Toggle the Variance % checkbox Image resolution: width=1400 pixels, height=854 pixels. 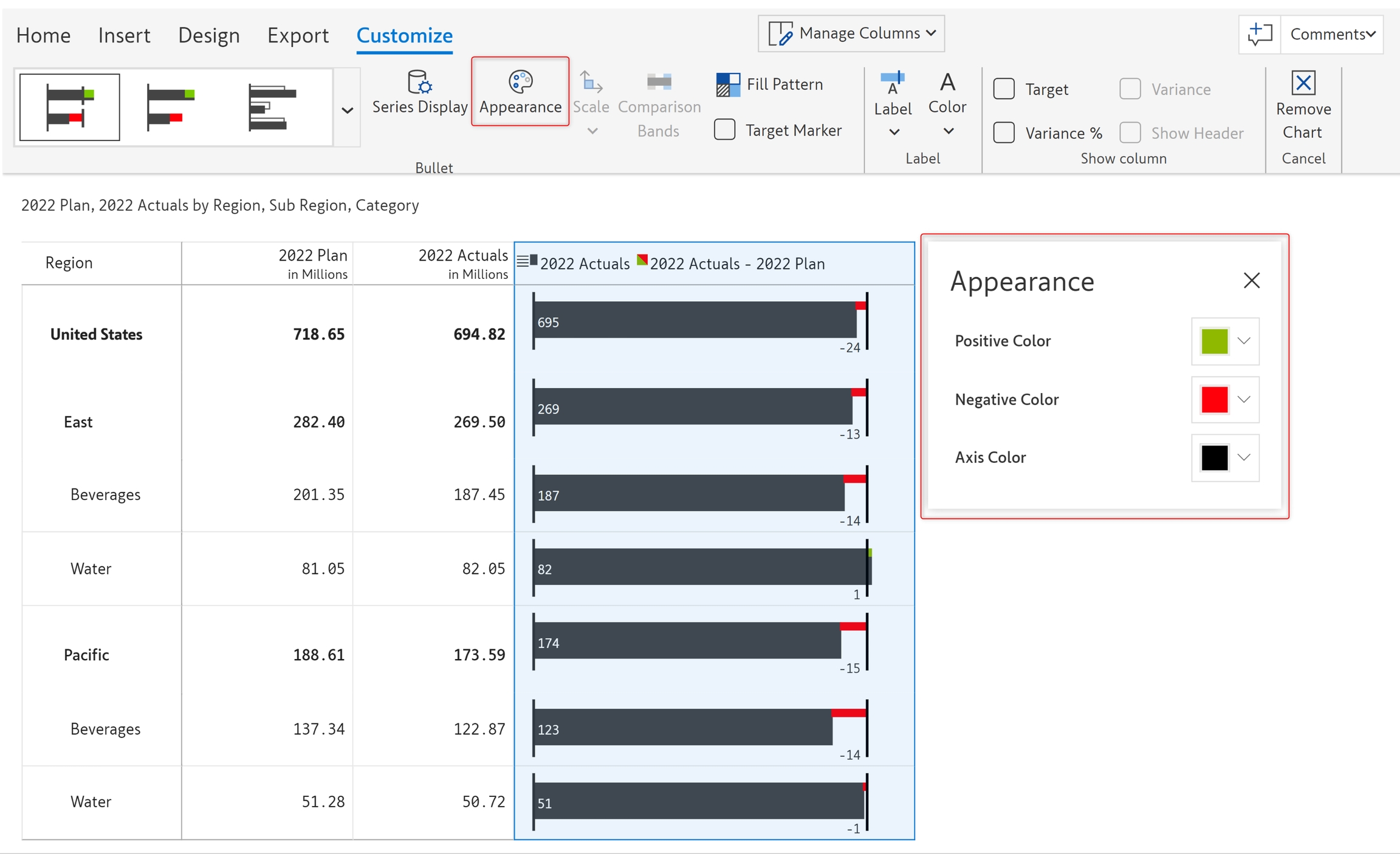click(1004, 132)
